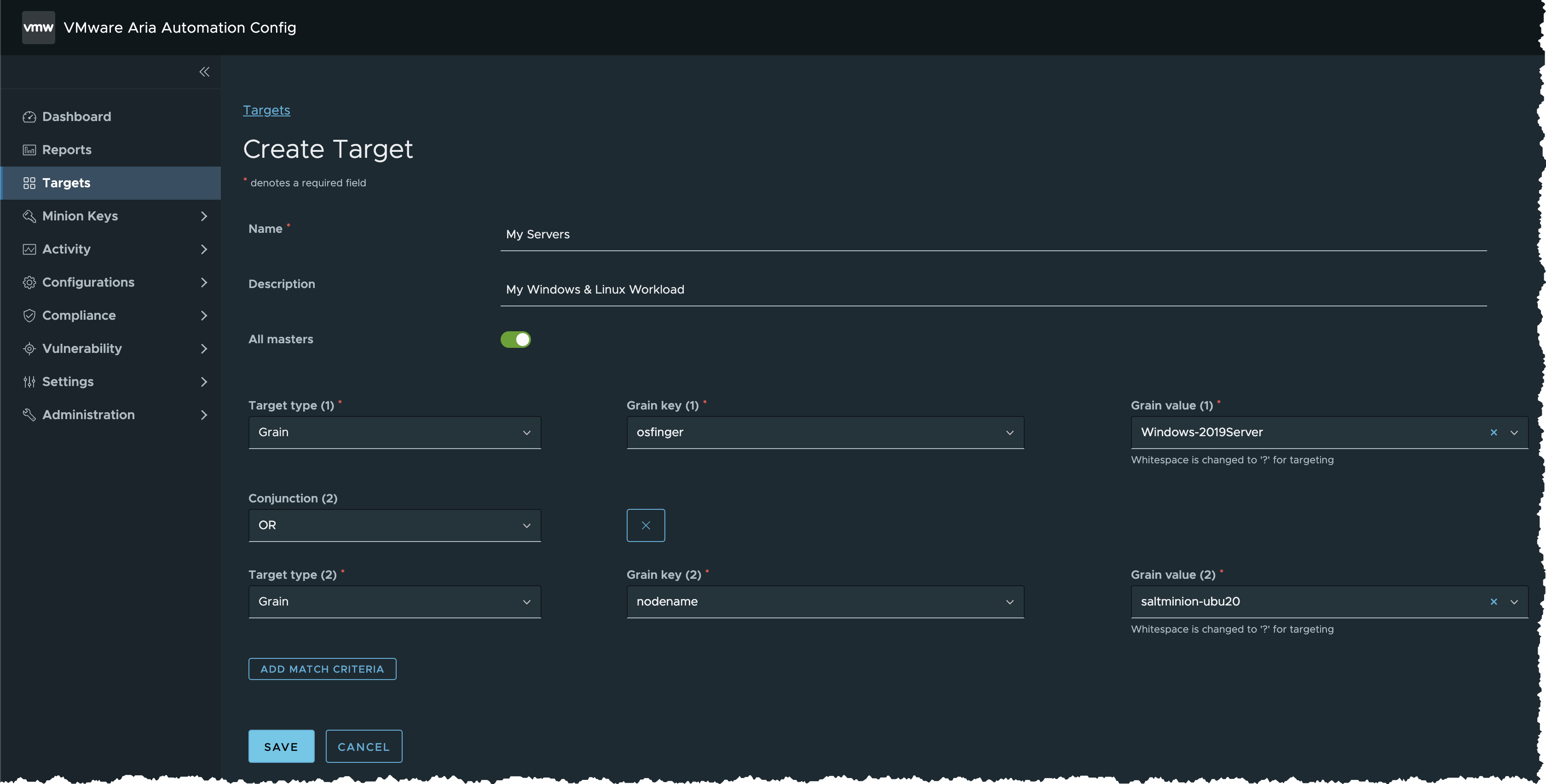Expand the Administration submenu chevron
This screenshot has height=784, width=1546.
(204, 415)
